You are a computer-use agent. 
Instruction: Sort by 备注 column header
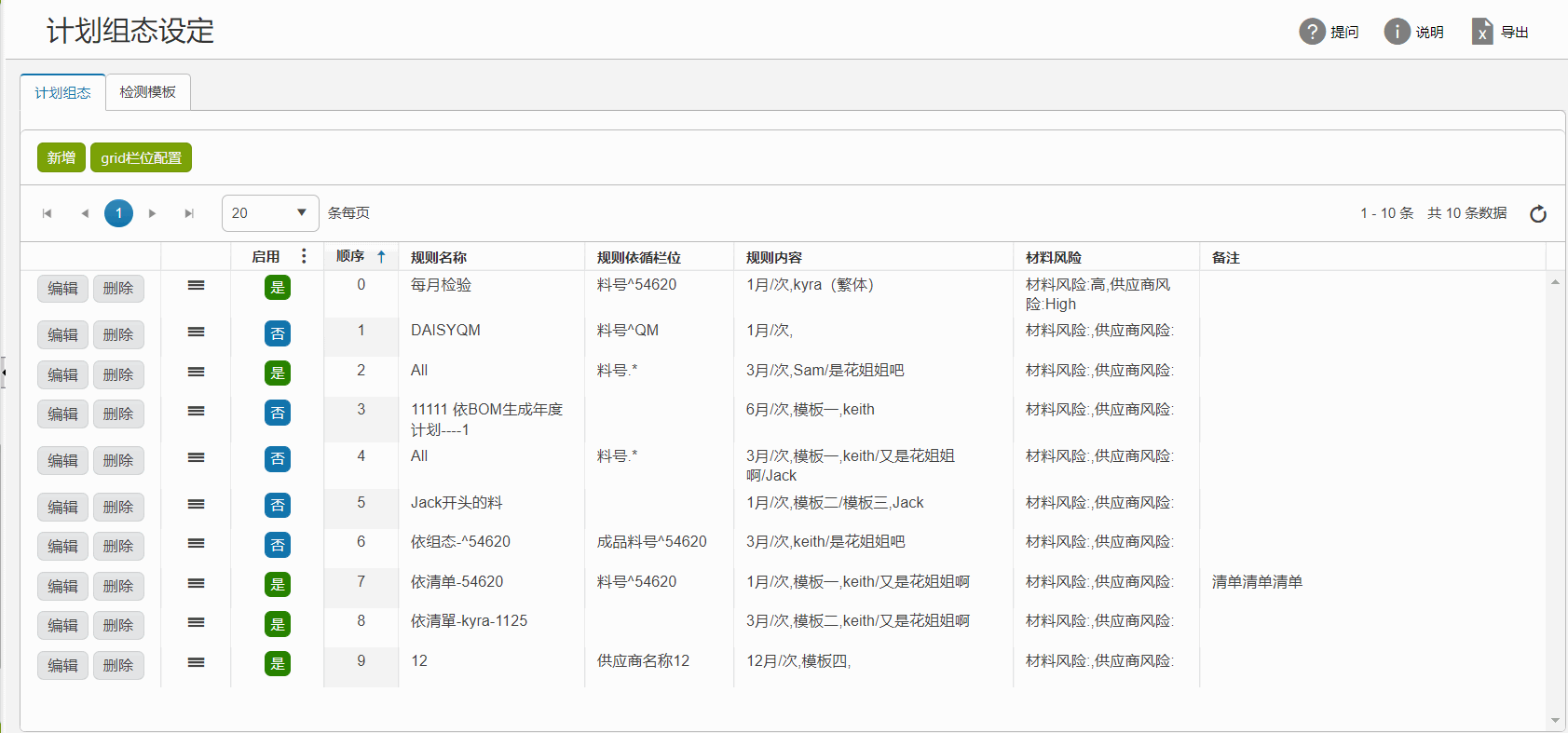1226,257
